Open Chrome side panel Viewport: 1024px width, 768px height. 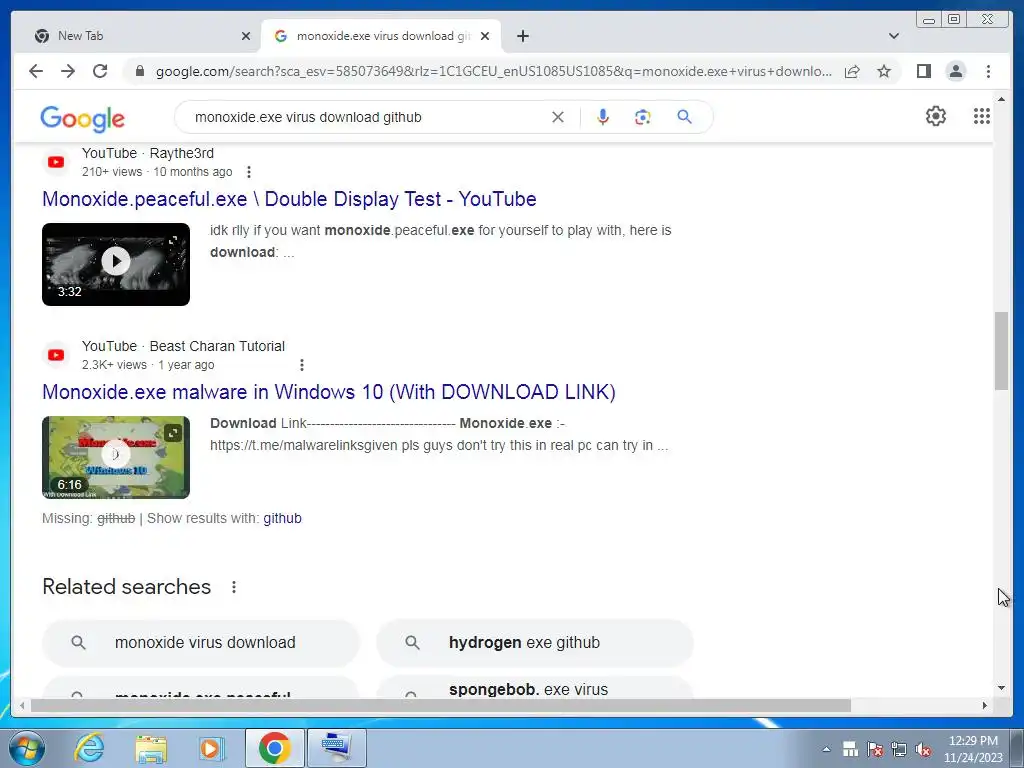click(923, 71)
